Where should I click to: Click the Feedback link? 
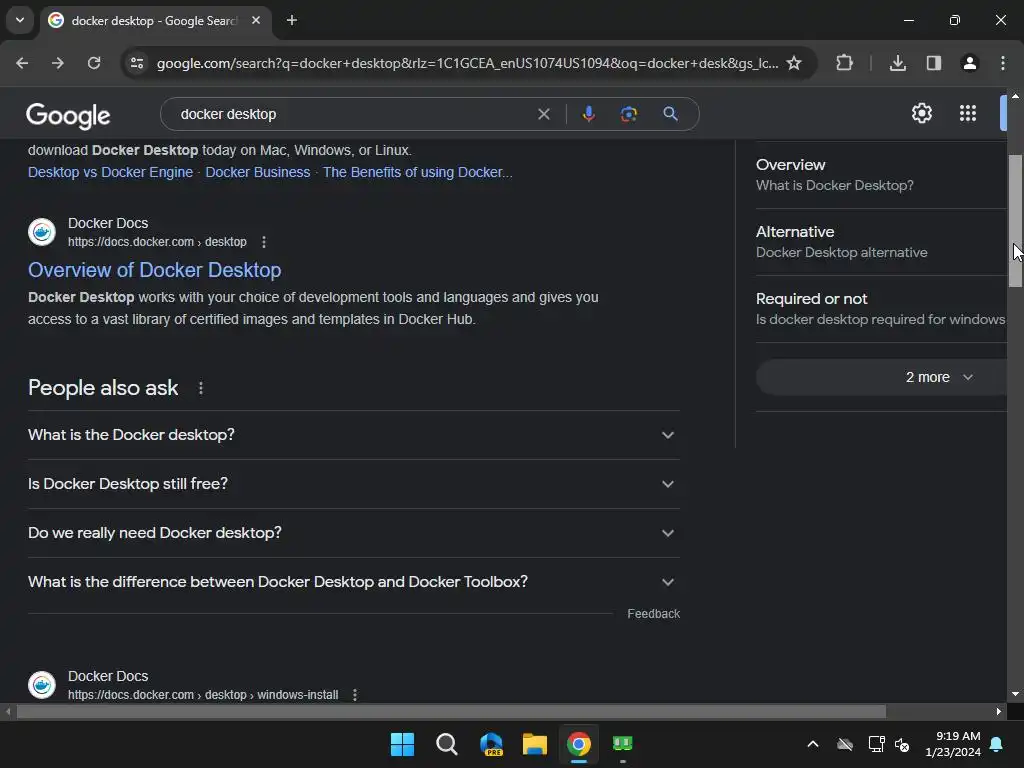654,614
